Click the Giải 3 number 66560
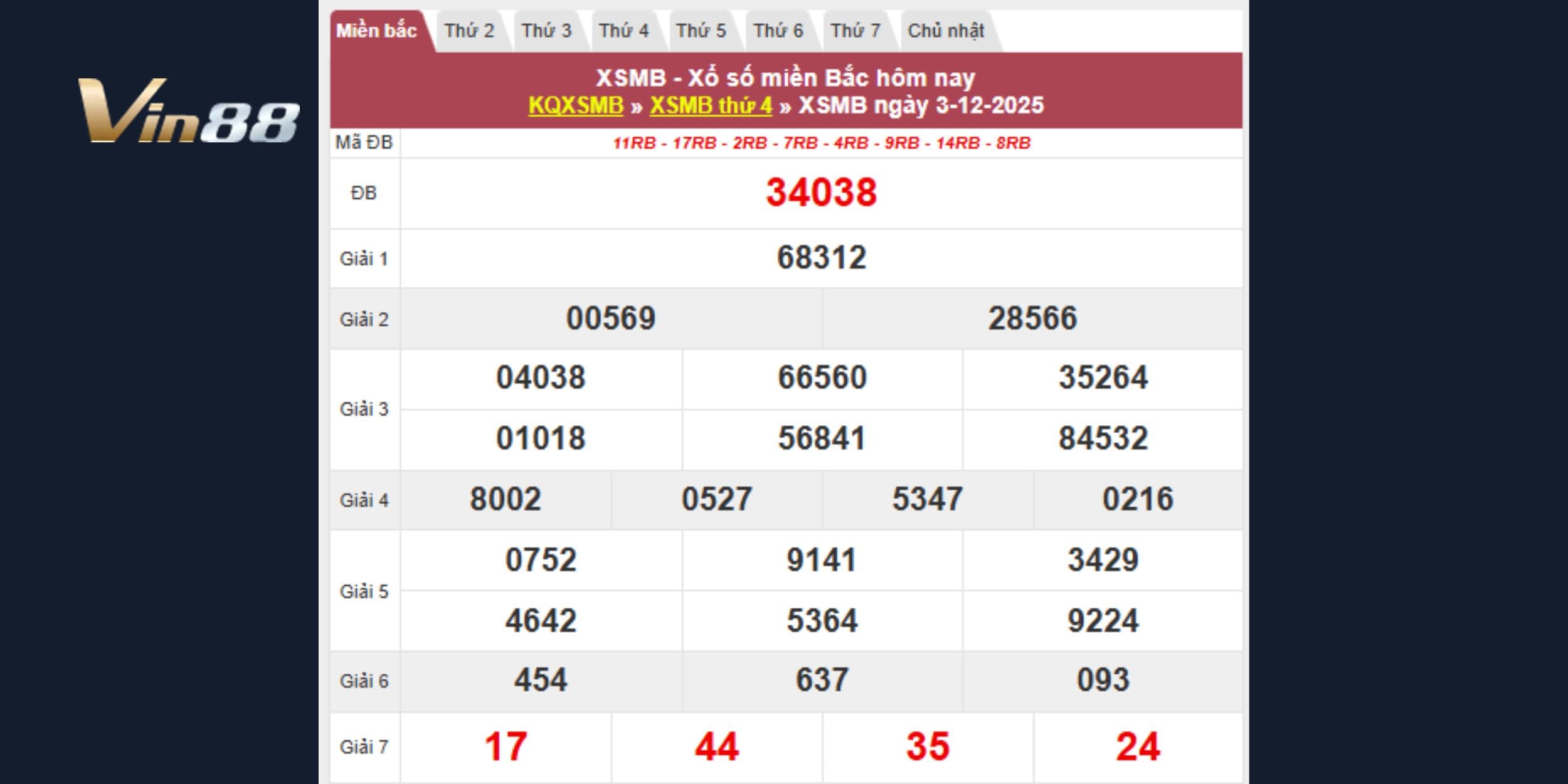Image resolution: width=1568 pixels, height=784 pixels. click(822, 378)
